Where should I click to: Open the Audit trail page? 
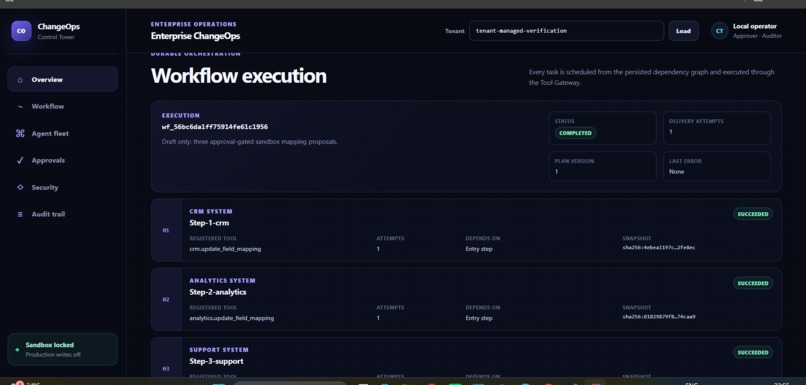[62, 214]
